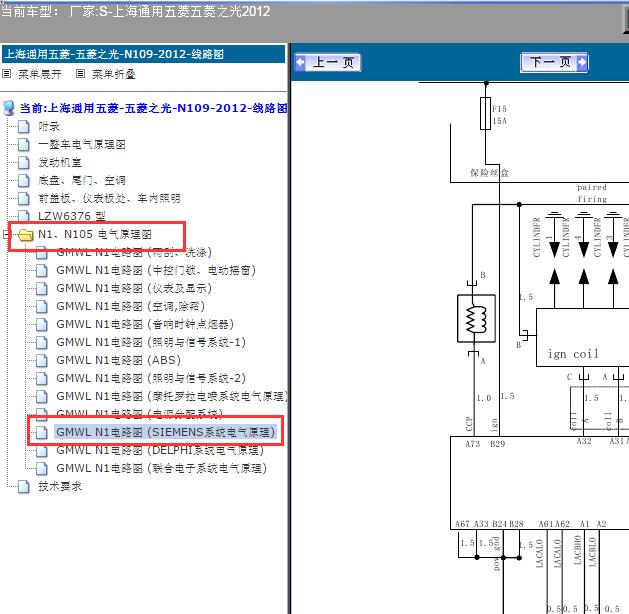The height and width of the screenshot is (614, 629).
Task: Open the 技术要求 entry
Action: click(x=60, y=486)
